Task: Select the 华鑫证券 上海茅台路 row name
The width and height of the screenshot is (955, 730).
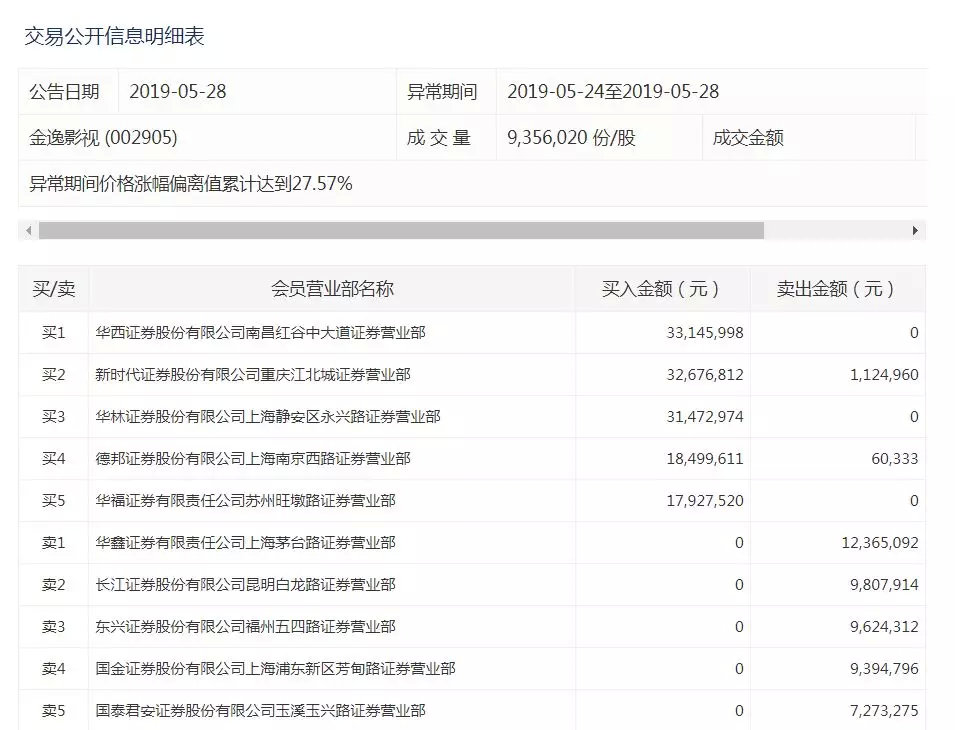Action: click(x=245, y=542)
